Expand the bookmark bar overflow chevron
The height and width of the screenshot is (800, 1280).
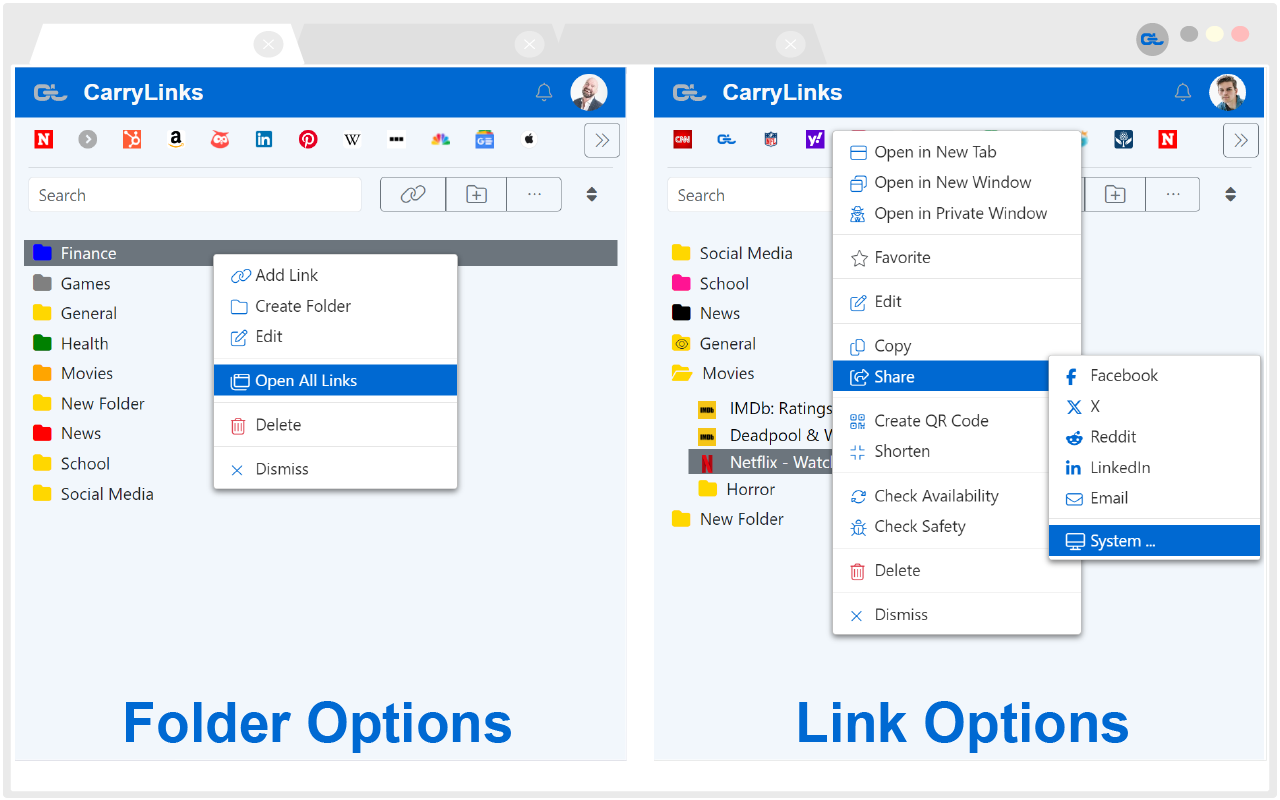pos(601,140)
